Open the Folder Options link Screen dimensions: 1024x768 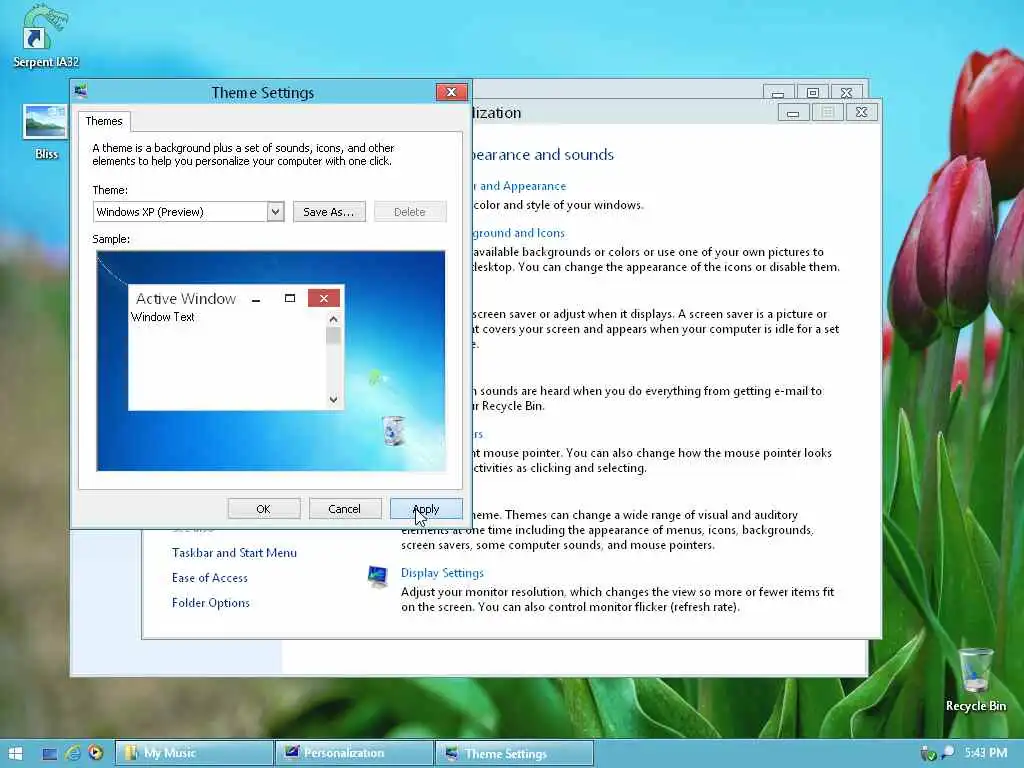tap(211, 603)
